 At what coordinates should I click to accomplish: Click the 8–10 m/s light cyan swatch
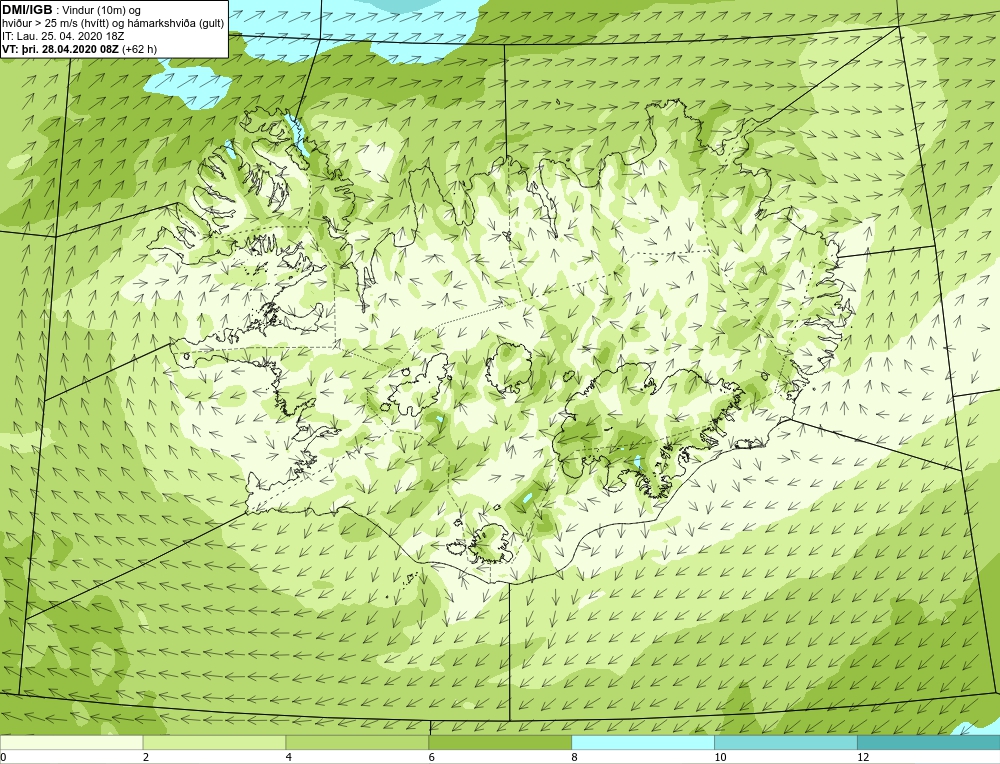click(643, 742)
